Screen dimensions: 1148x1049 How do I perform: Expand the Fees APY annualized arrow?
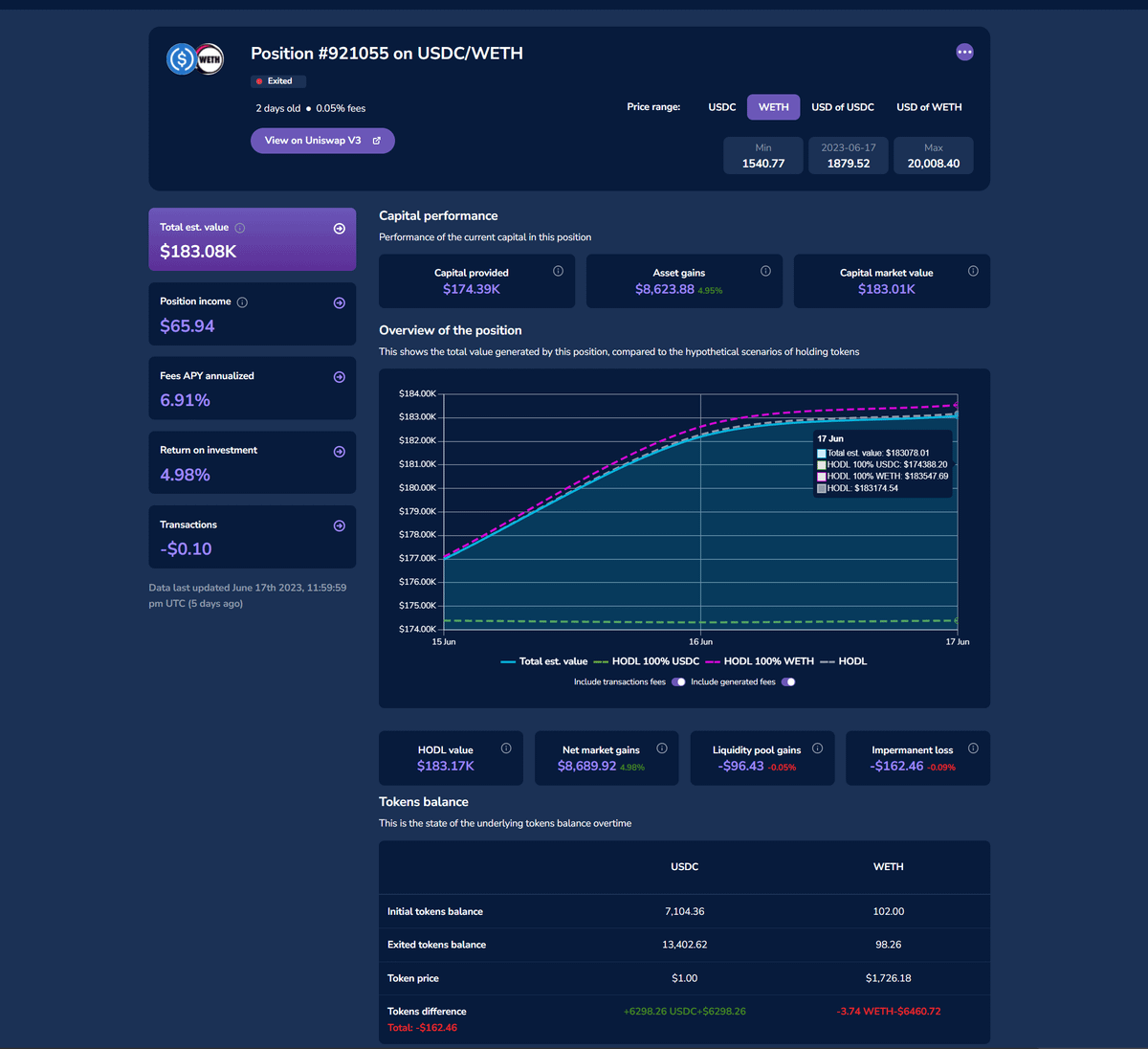(x=339, y=377)
